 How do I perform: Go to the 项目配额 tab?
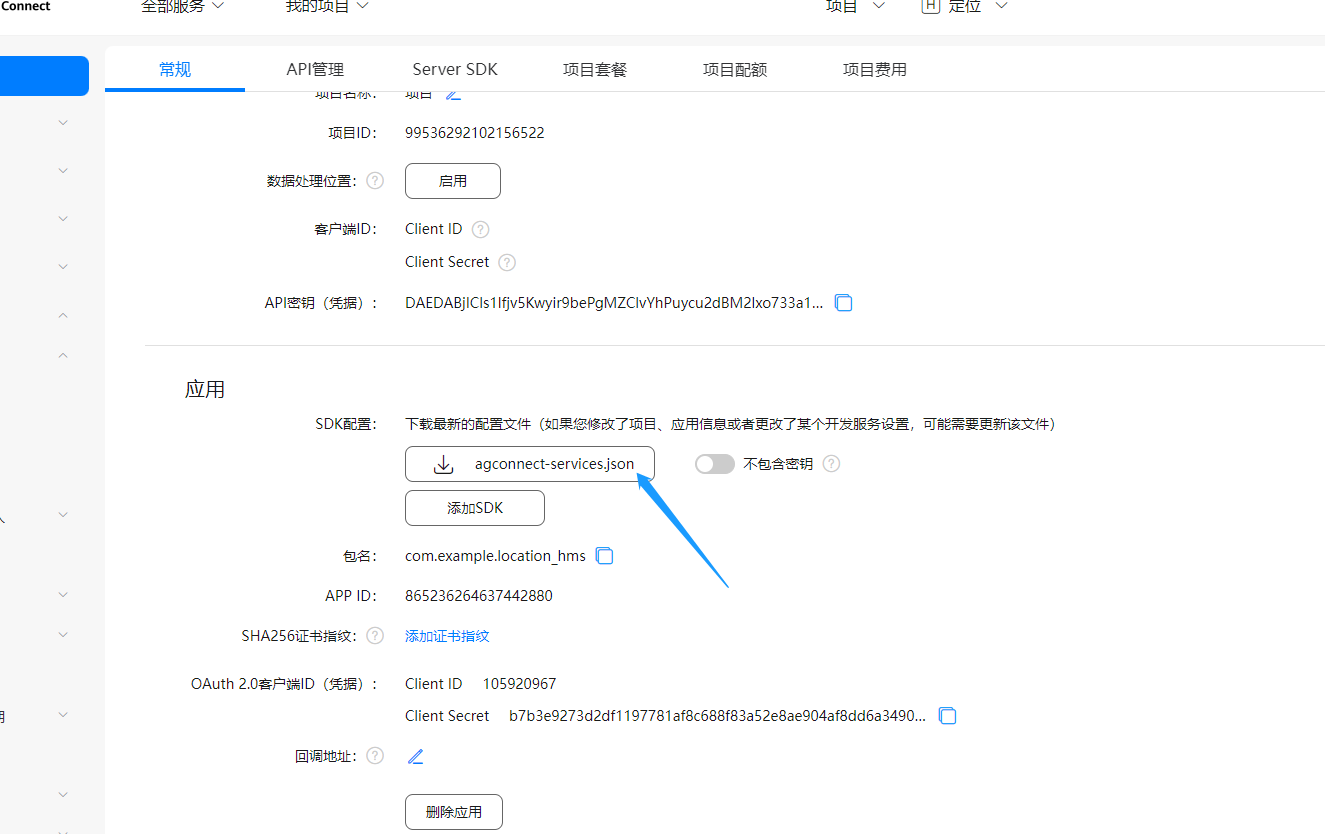click(735, 69)
